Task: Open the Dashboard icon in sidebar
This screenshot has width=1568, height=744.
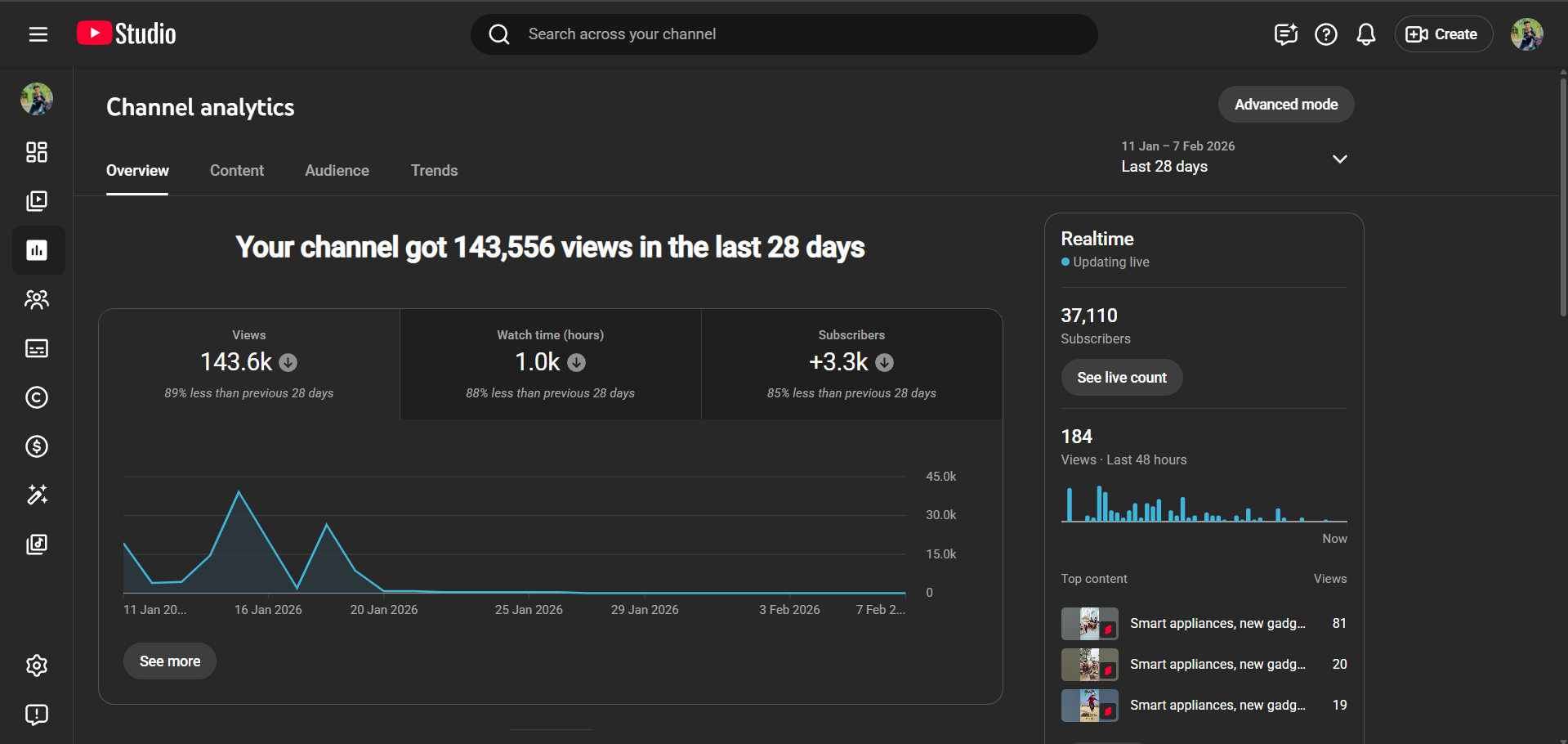Action: [x=37, y=152]
